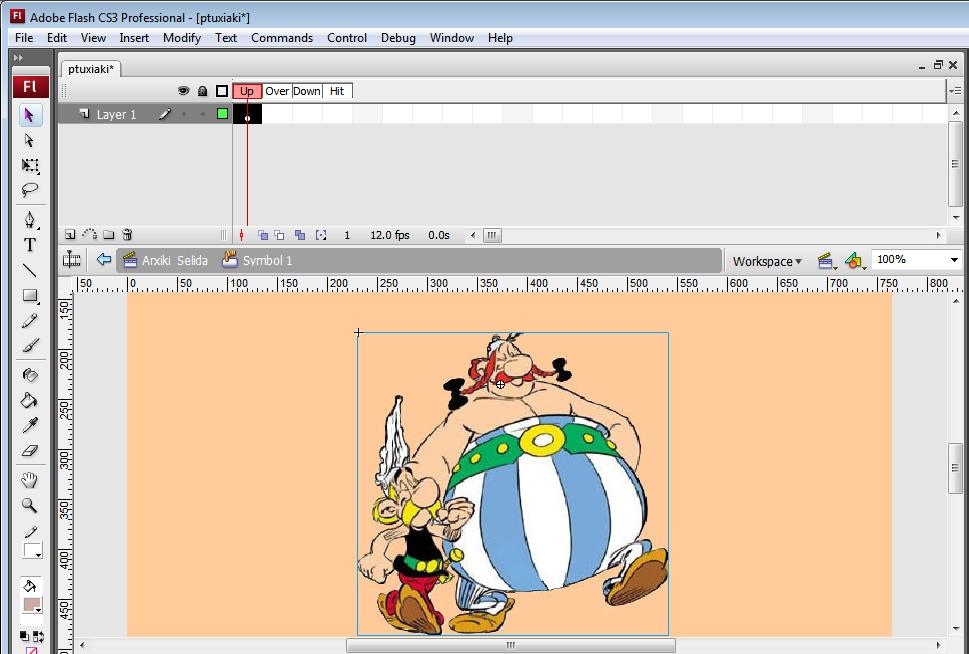The width and height of the screenshot is (969, 654).
Task: Select the Paint Bucket tool
Action: coord(29,401)
